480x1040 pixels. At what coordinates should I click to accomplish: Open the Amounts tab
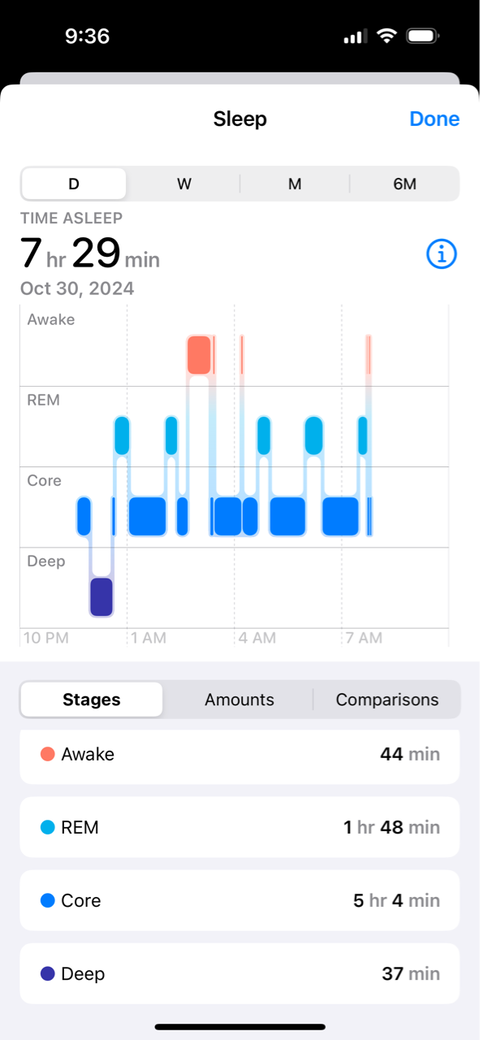coord(239,699)
